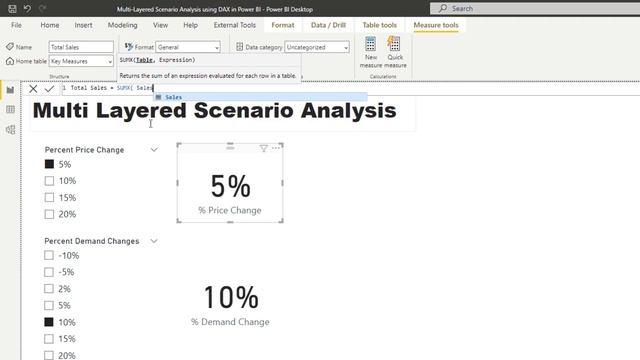Switch to the Insert tab
The image size is (640, 360).
83,25
